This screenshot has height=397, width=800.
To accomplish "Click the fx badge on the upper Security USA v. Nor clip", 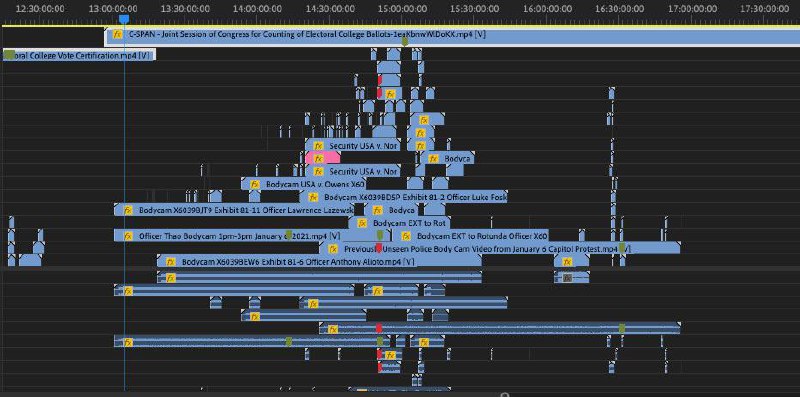I will click(x=318, y=145).
